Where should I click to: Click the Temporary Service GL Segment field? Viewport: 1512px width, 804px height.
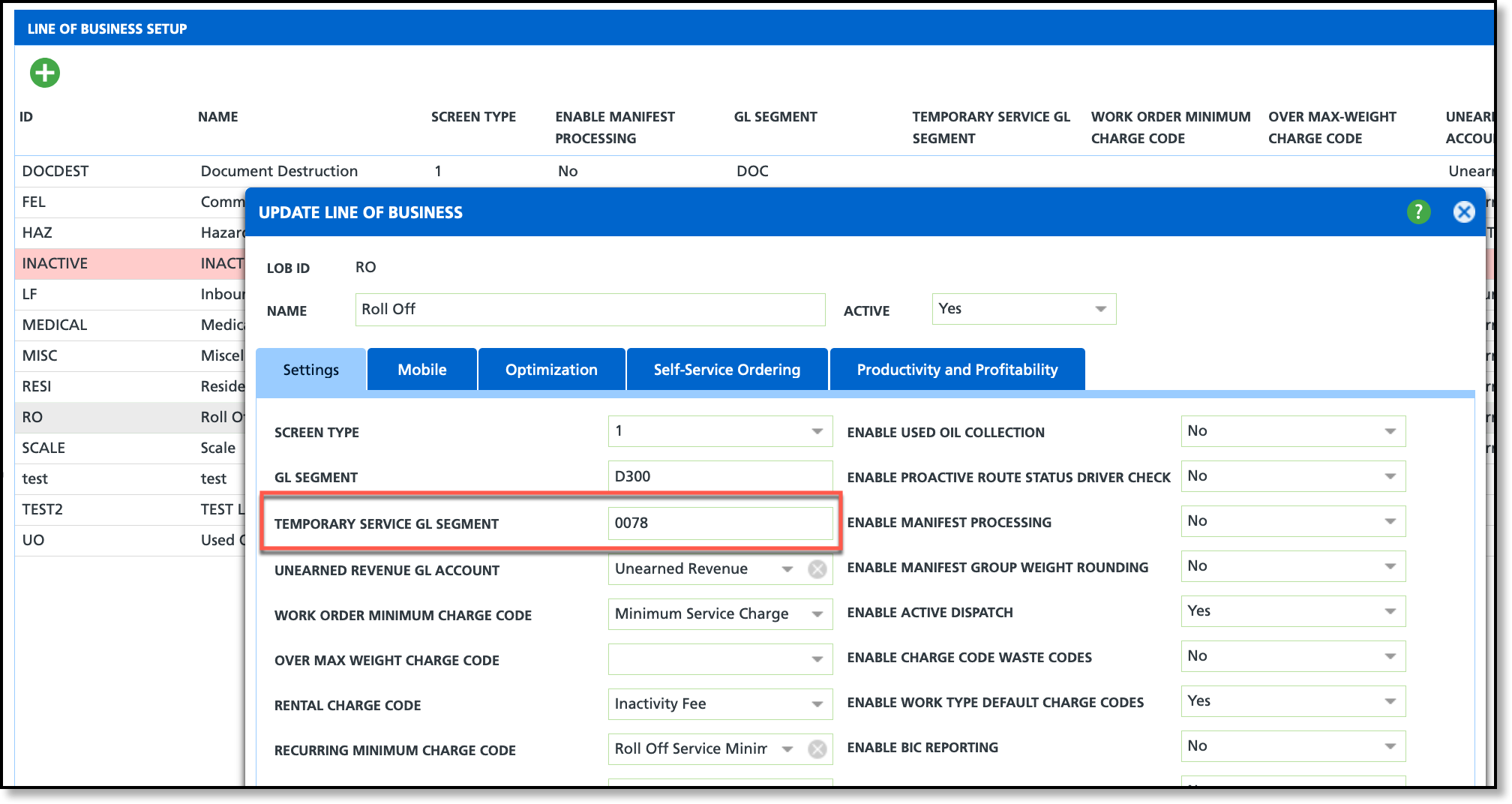tap(720, 523)
